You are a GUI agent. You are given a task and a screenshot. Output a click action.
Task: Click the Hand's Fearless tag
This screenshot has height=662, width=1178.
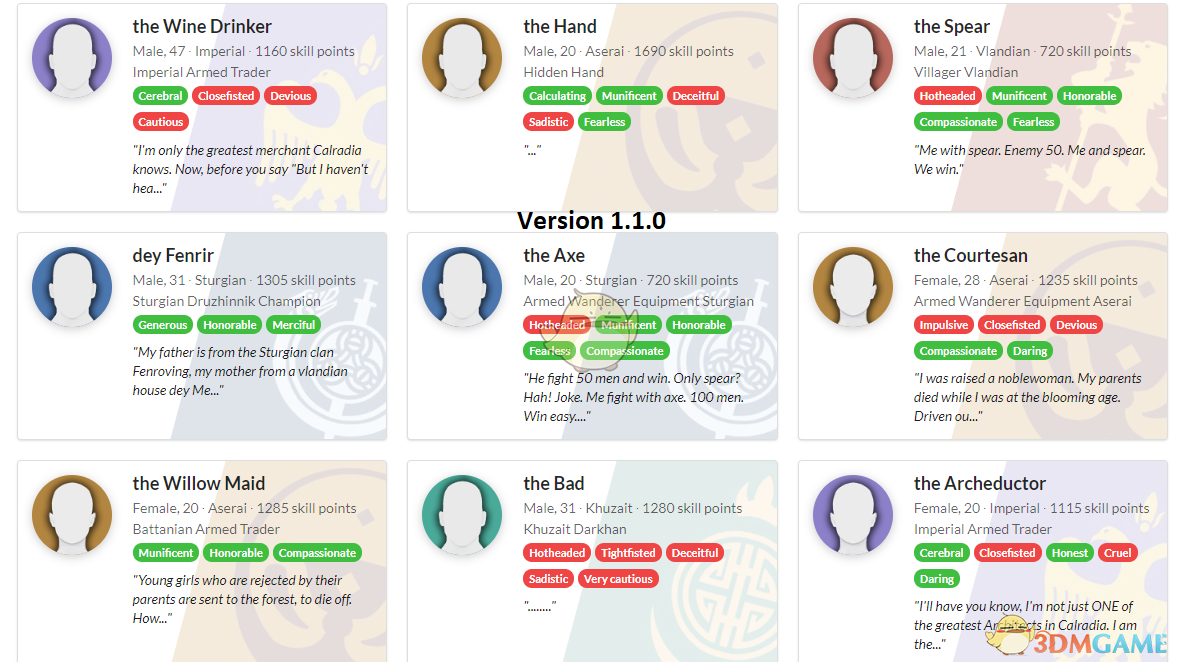coord(604,122)
